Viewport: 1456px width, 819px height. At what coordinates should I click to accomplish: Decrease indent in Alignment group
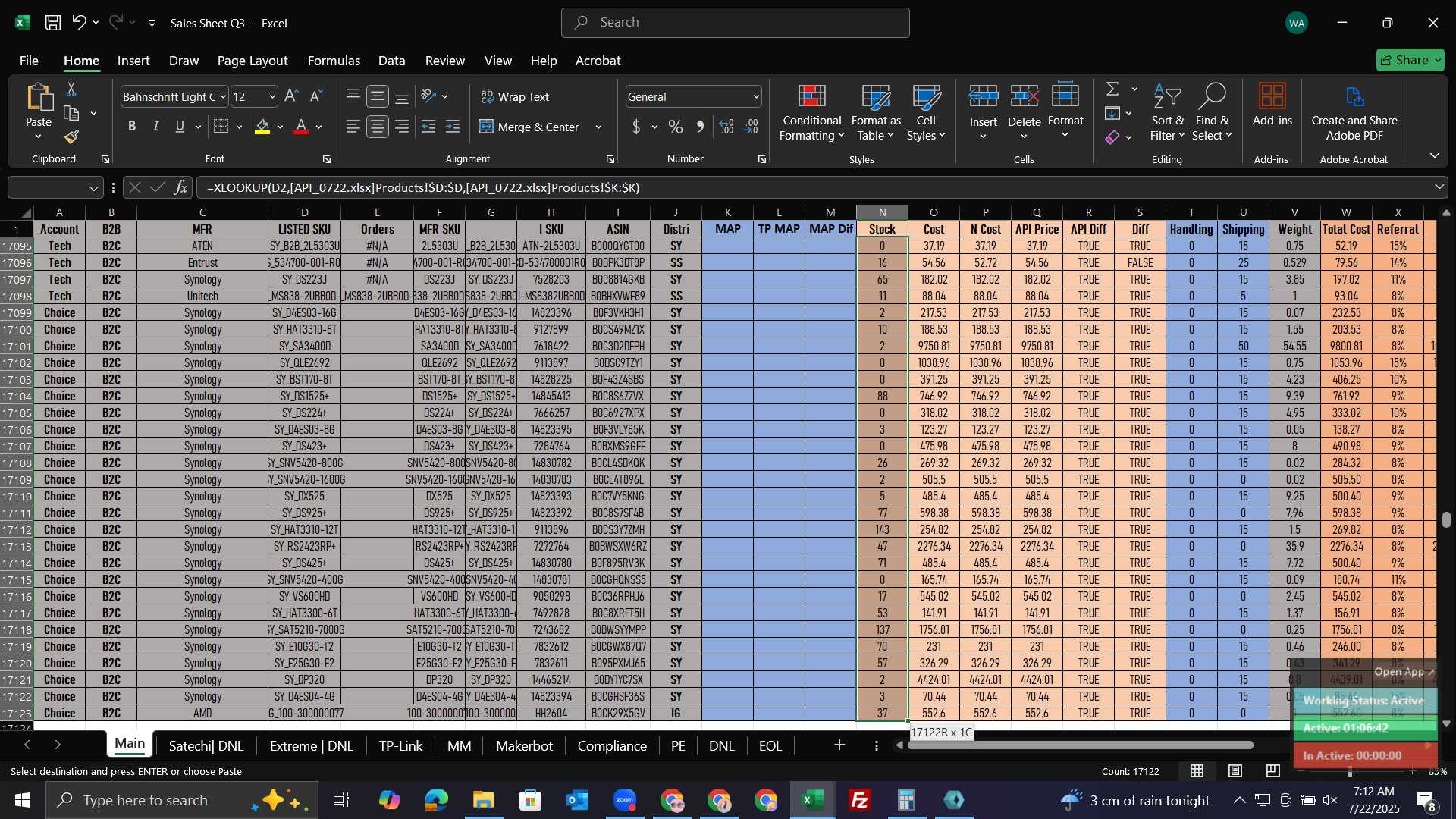tap(428, 127)
